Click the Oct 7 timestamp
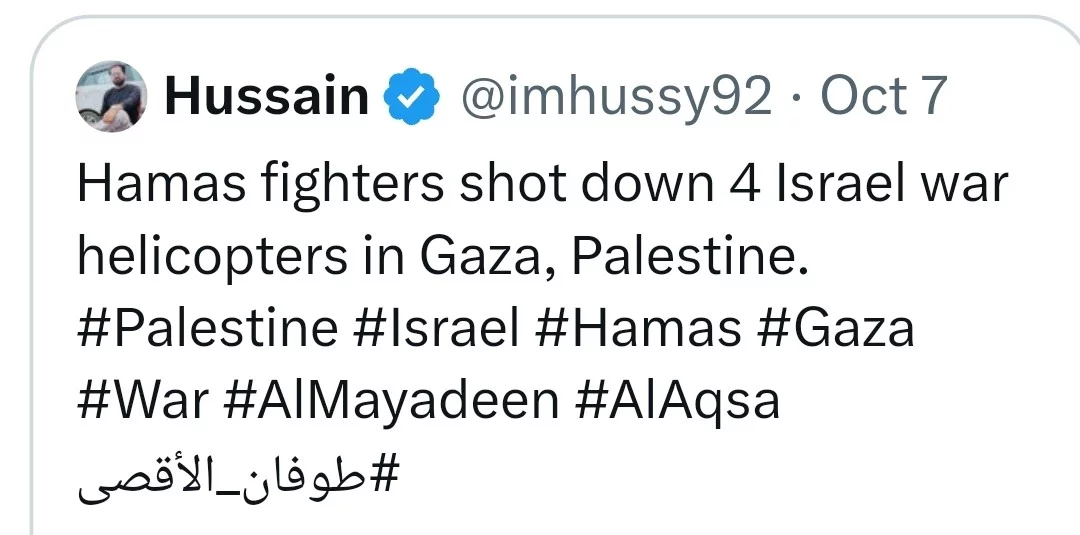Viewport: 1080px width, 535px height. 883,97
